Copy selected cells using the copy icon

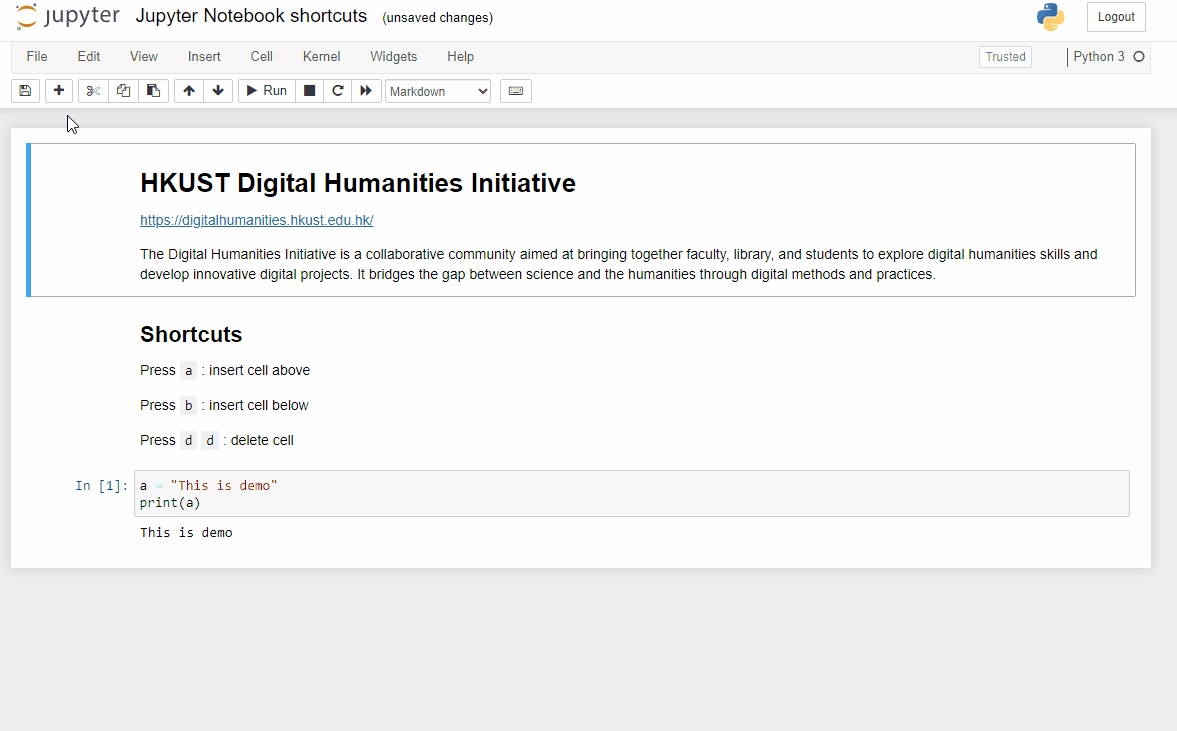pyautogui.click(x=122, y=91)
